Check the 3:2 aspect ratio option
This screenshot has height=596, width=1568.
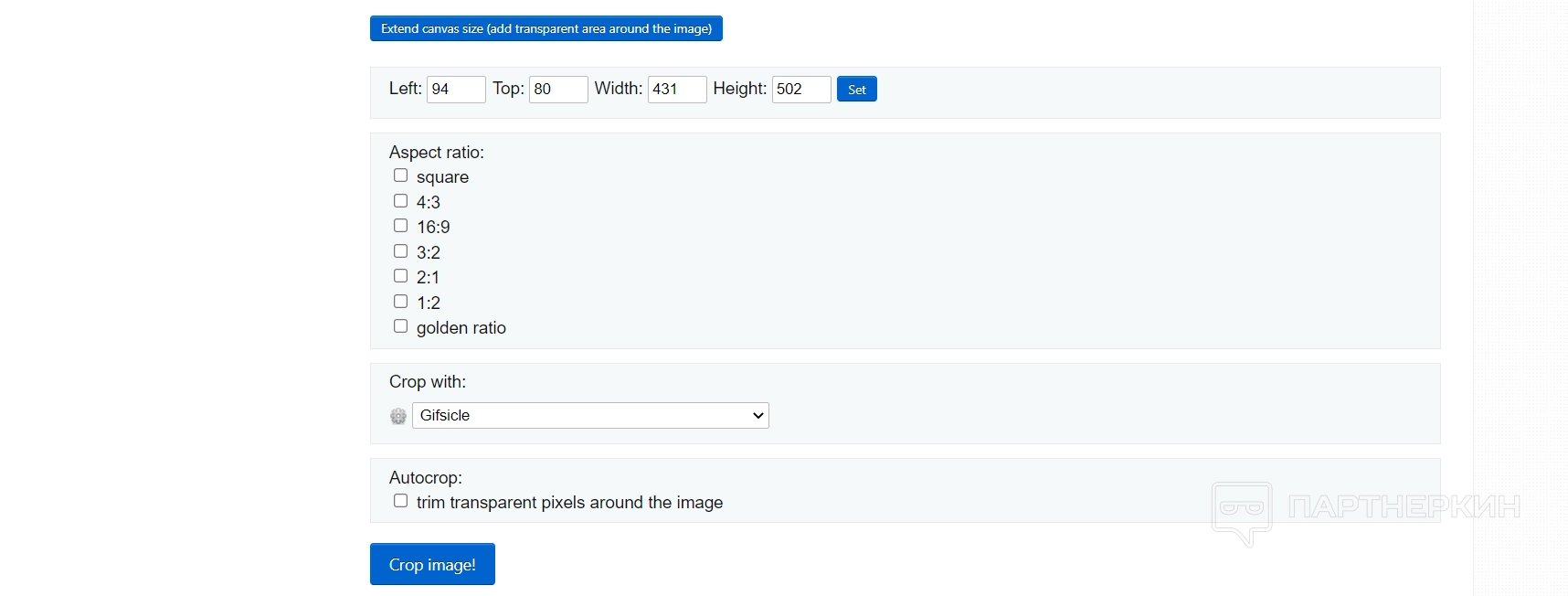pos(400,251)
